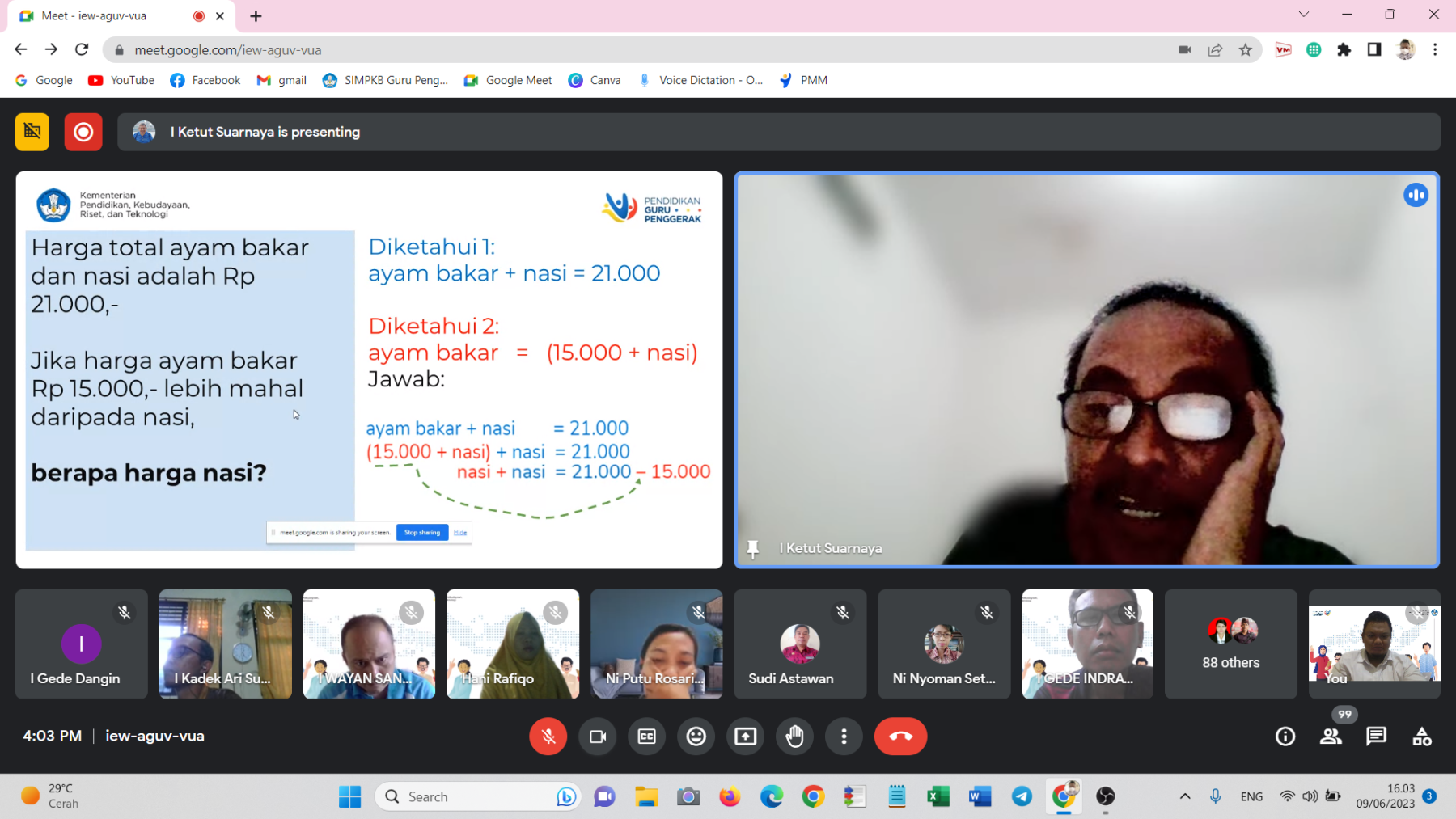
Task: Turn on closed captions
Action: (647, 737)
